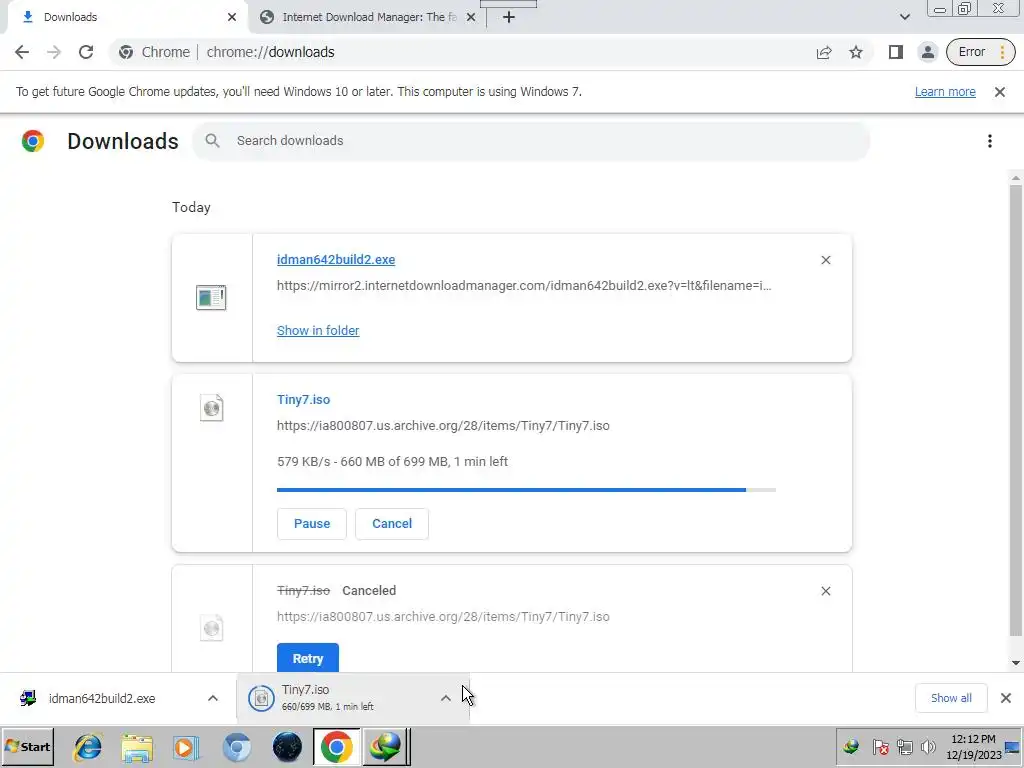Share this page via the share icon
1024x768 pixels.
(824, 52)
